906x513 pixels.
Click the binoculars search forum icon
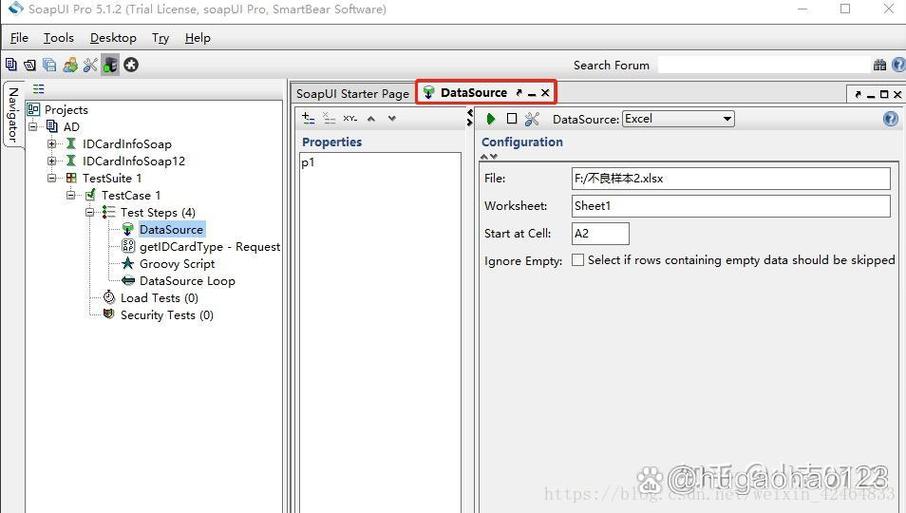tap(879, 65)
